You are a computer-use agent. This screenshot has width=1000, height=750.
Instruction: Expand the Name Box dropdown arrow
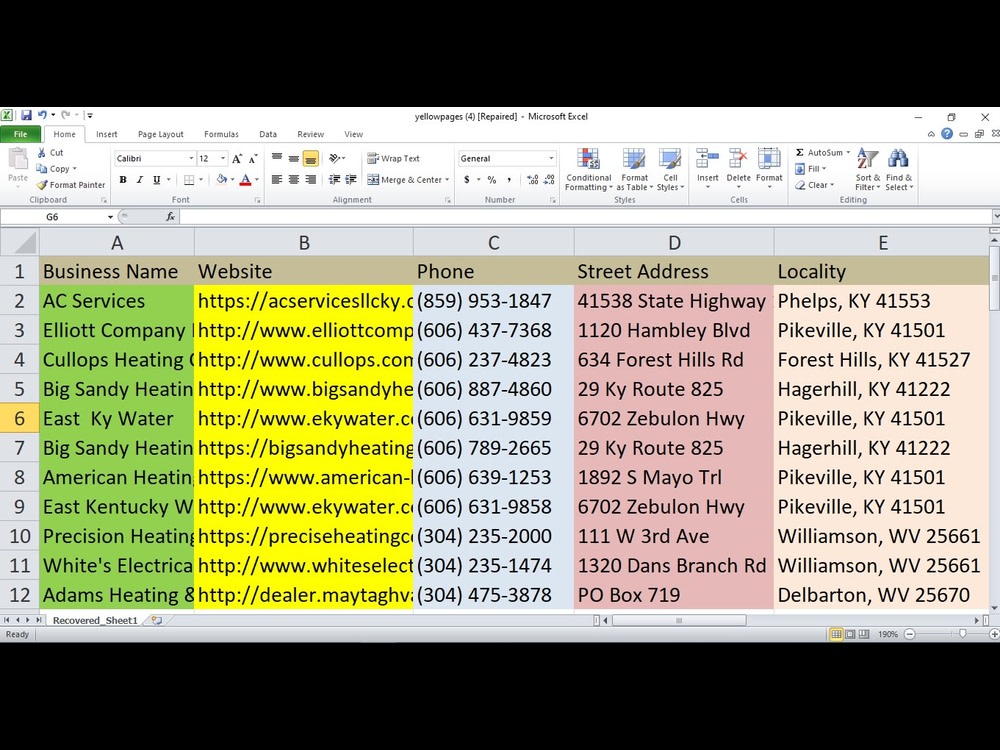click(110, 217)
